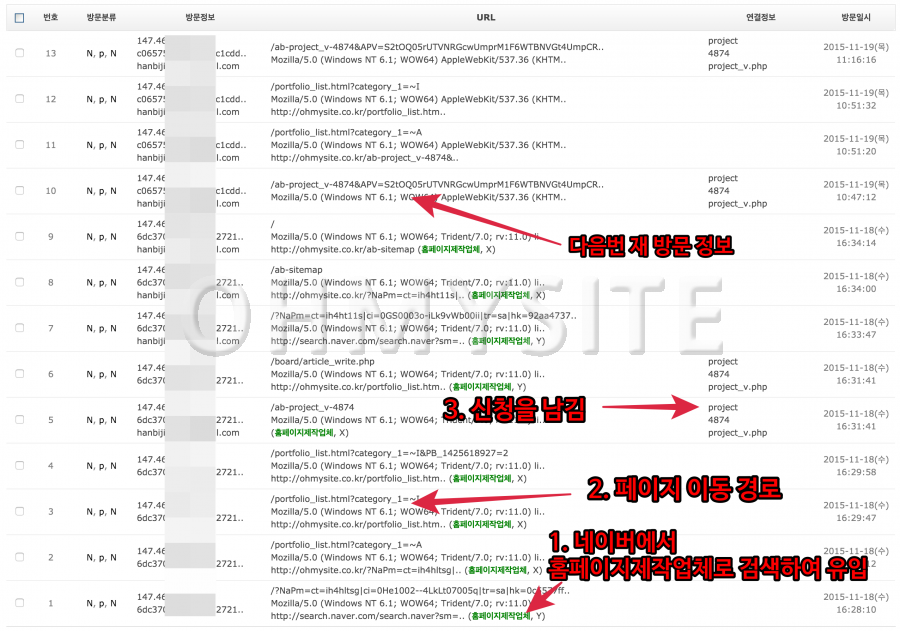Select the checkbox for row 10

click(x=20, y=190)
